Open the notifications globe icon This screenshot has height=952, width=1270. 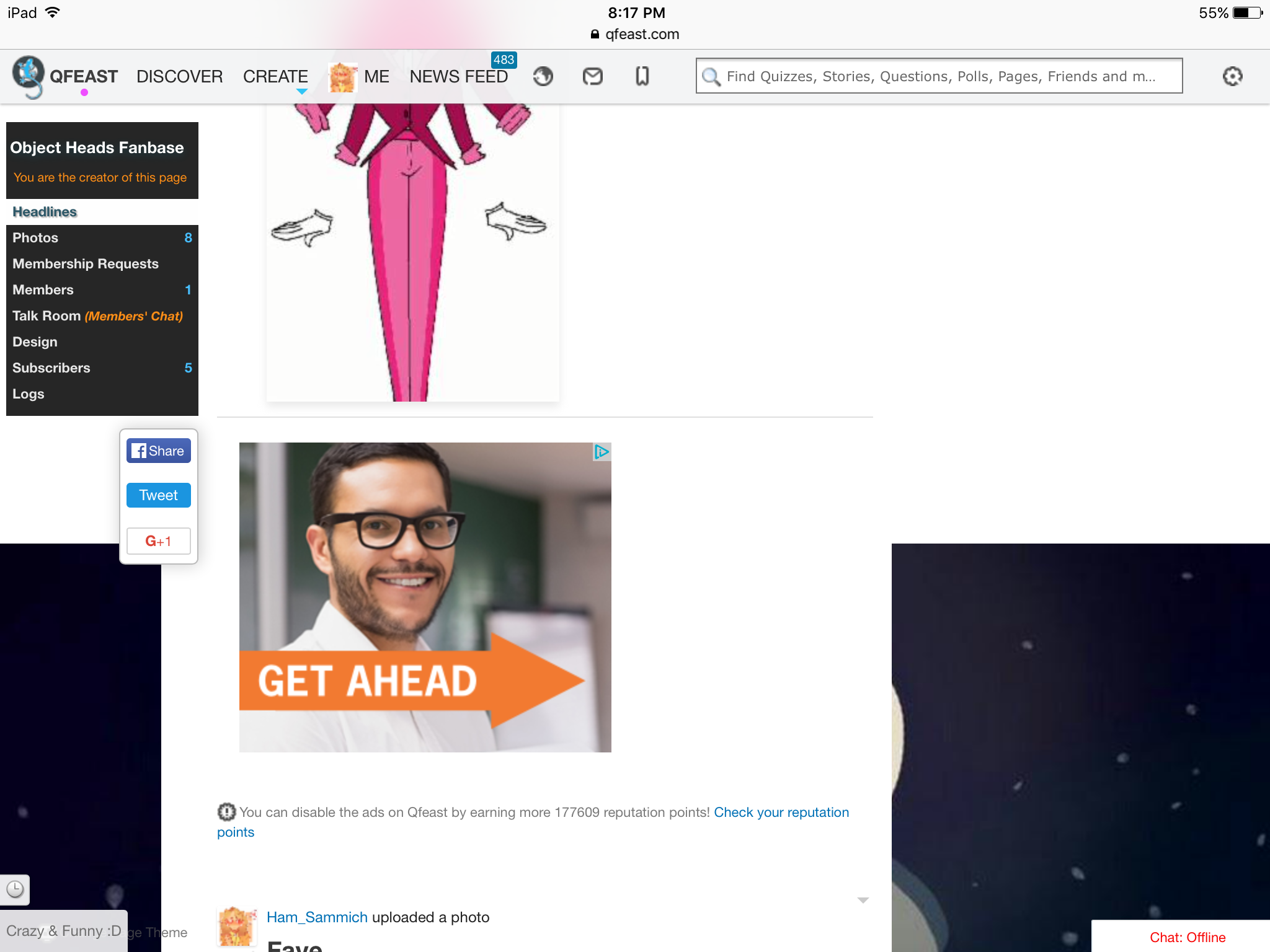point(543,76)
